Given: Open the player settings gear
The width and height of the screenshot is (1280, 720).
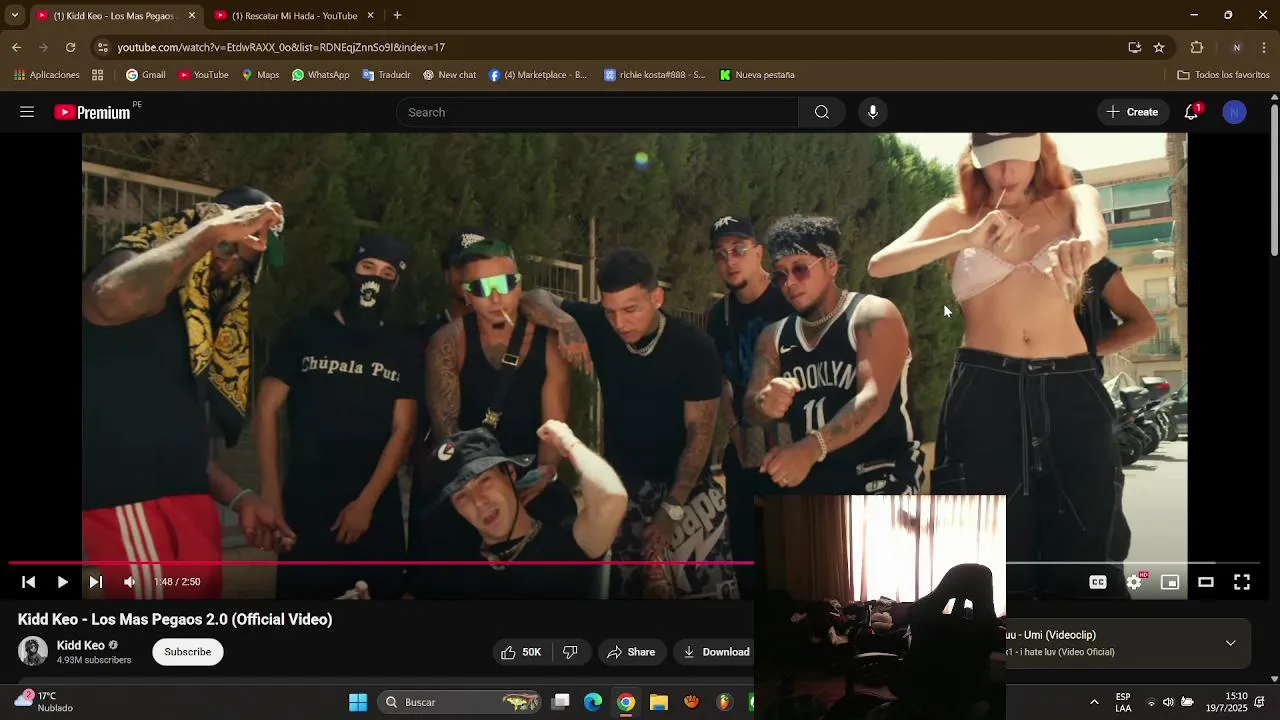Looking at the screenshot, I should point(1134,582).
